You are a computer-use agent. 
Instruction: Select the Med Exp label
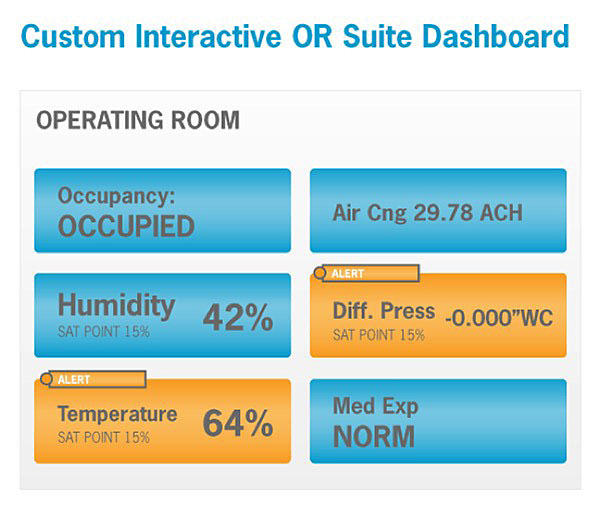click(x=375, y=407)
